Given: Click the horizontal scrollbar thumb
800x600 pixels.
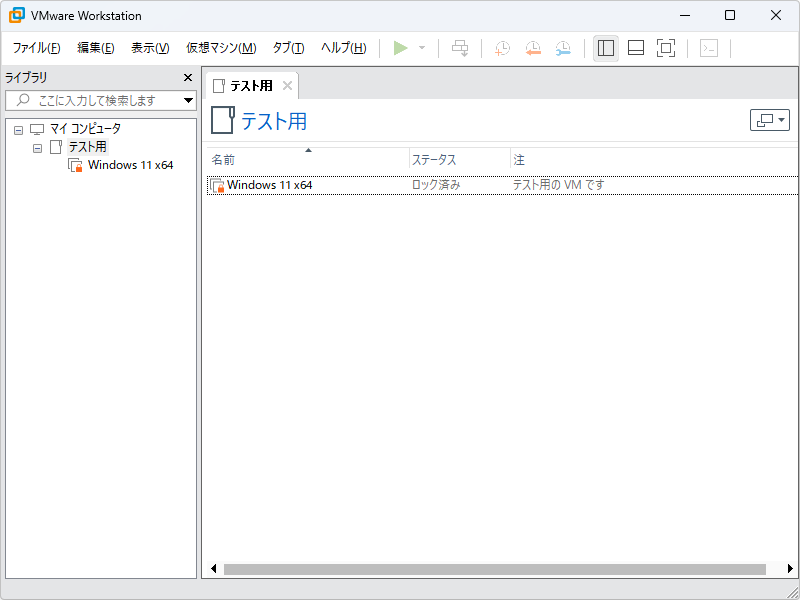Looking at the screenshot, I should point(495,569).
